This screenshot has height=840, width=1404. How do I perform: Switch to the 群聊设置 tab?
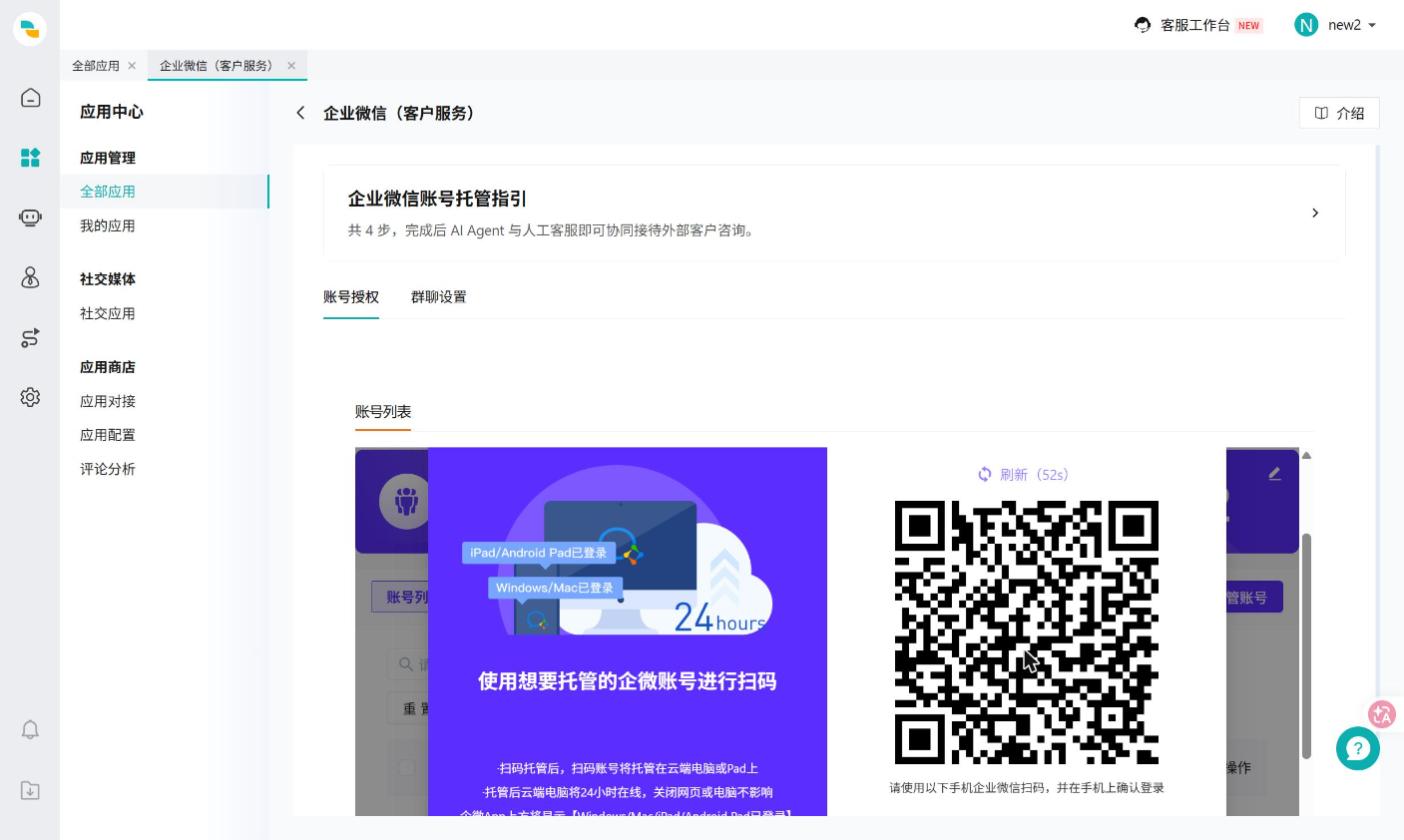click(438, 297)
